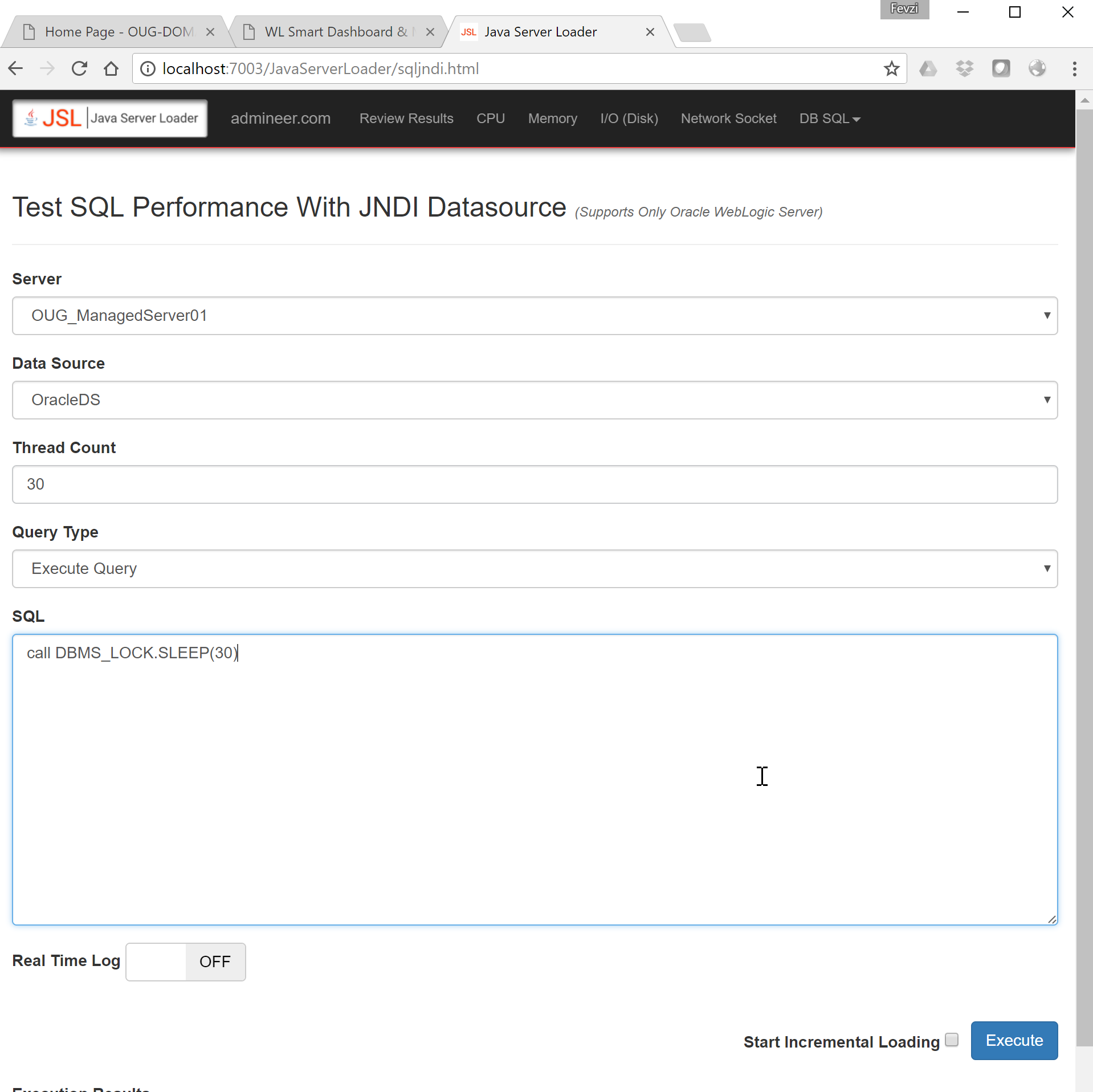
Task: Click the Fevzi profile button
Action: tap(904, 9)
